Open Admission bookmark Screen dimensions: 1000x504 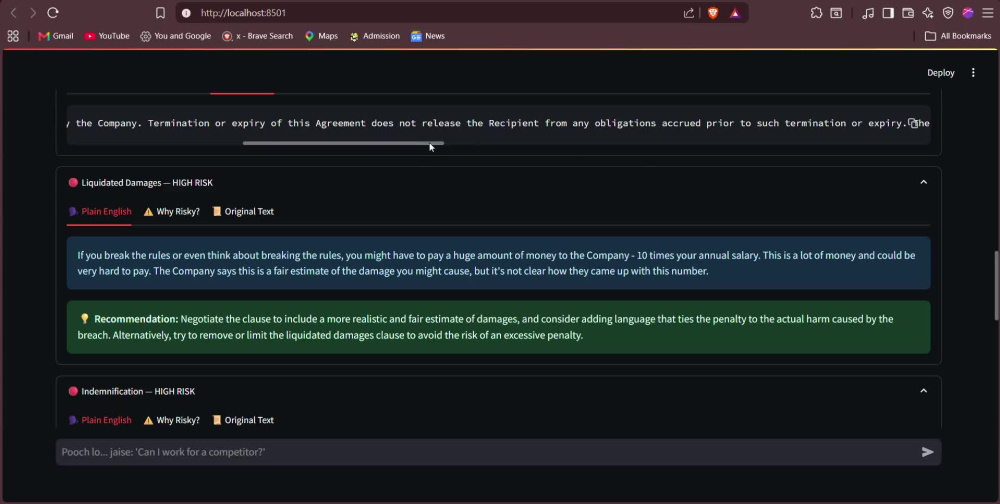tap(374, 36)
